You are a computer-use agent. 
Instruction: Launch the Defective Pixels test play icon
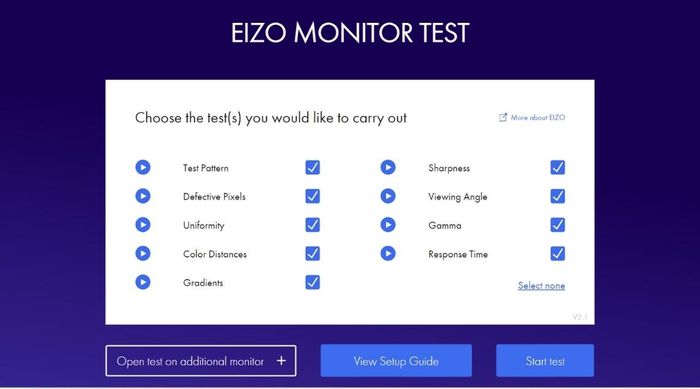pos(143,196)
